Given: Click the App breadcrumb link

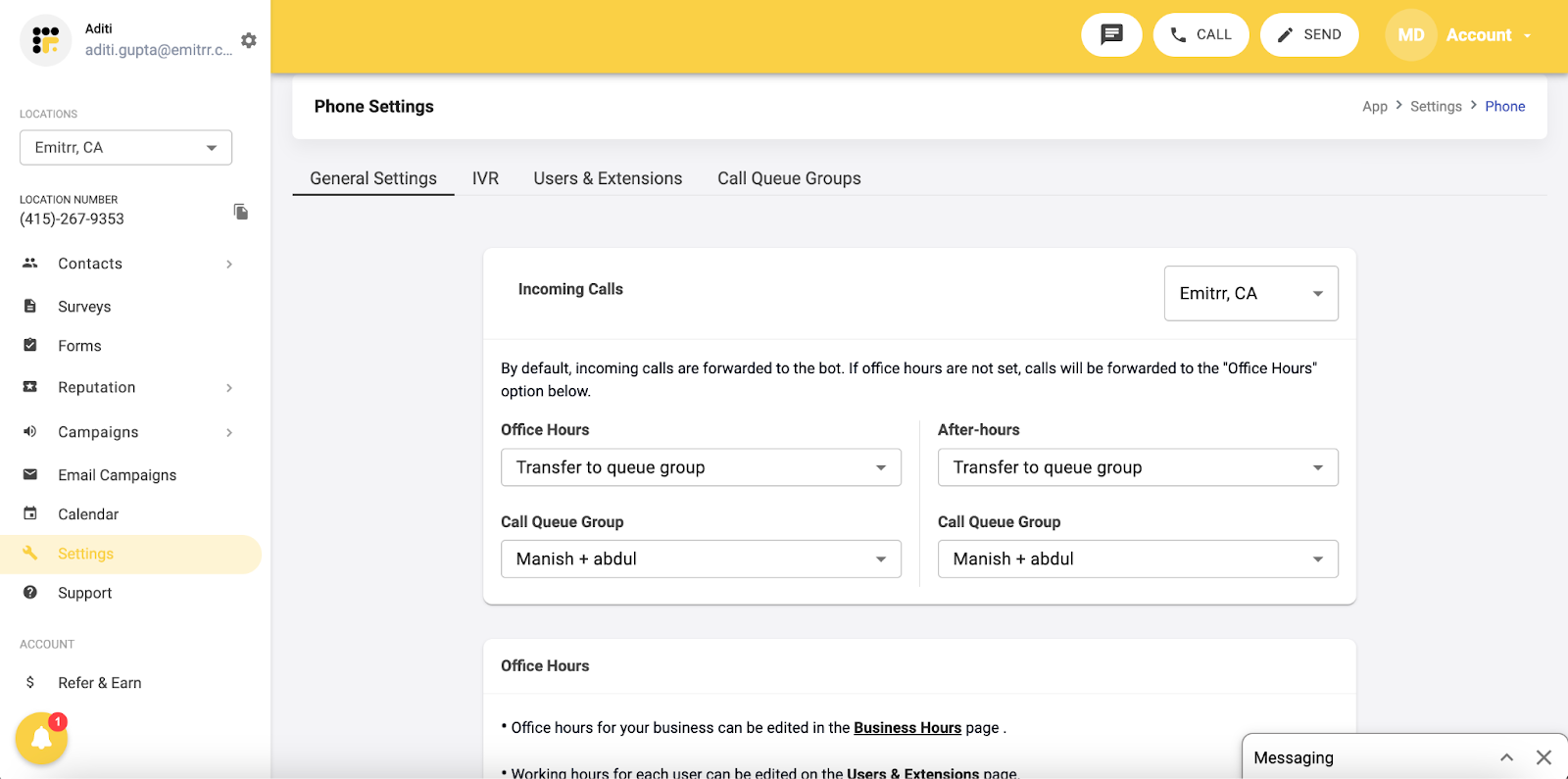Looking at the screenshot, I should [1375, 106].
